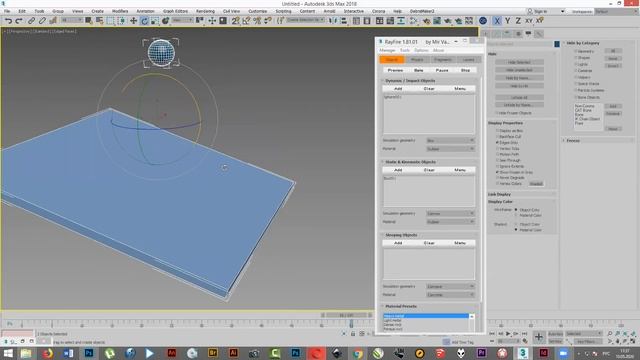Restrict transform to the Z axis
The width and height of the screenshot is (640, 360).
pos(518,20)
